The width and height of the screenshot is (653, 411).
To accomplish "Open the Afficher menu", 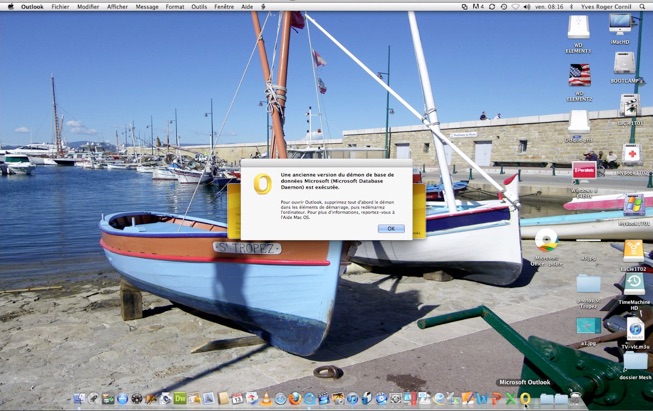I will [117, 7].
